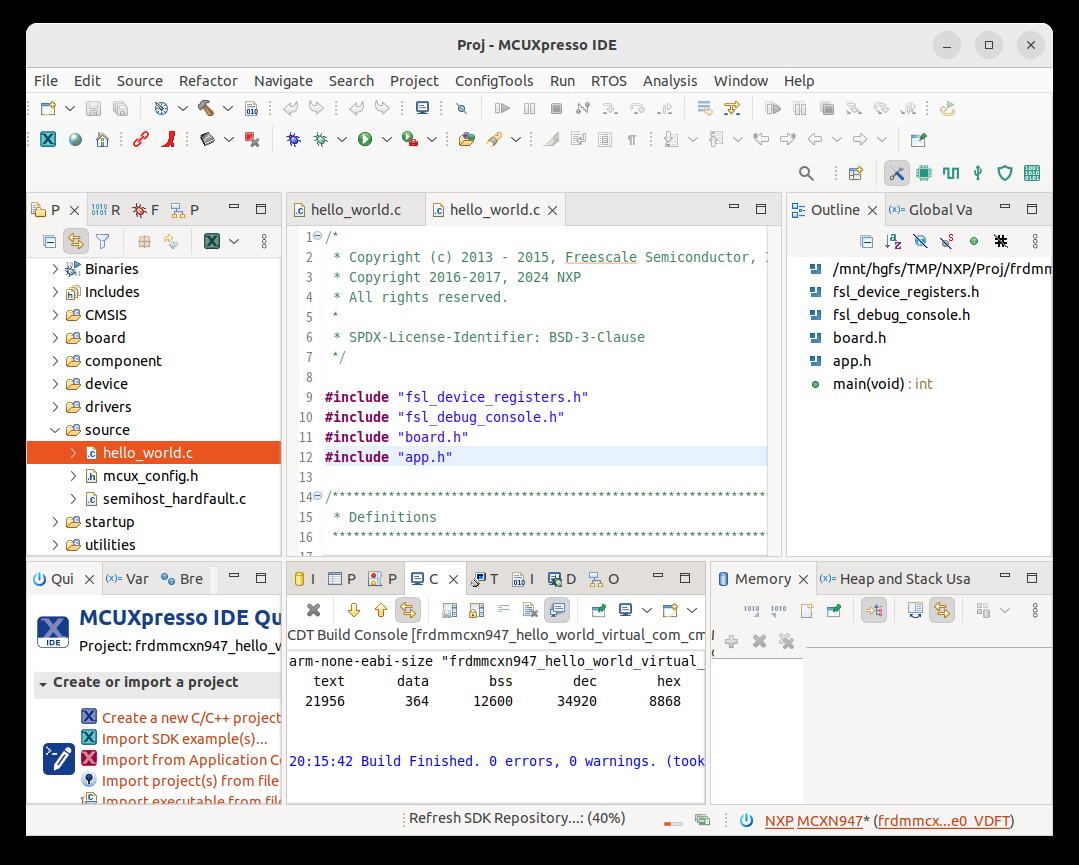The image size is (1079, 865).
Task: Click the hammer Build icon in toolbar
Action: click(206, 108)
